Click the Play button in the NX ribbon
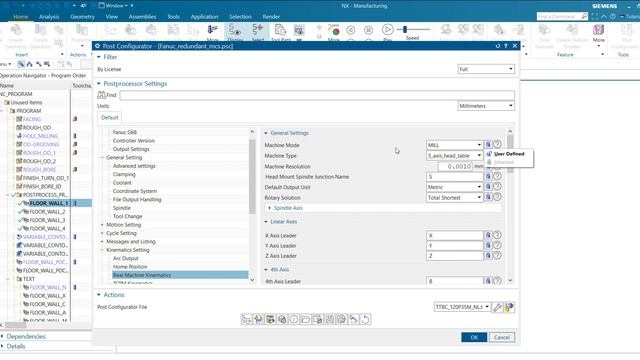640x360 pixels. [x=387, y=30]
